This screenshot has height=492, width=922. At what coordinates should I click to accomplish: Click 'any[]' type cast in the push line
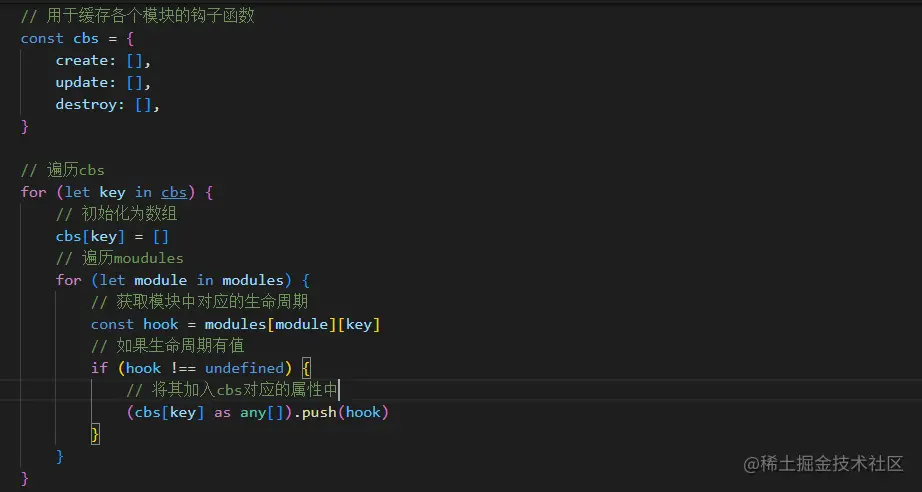tap(262, 412)
